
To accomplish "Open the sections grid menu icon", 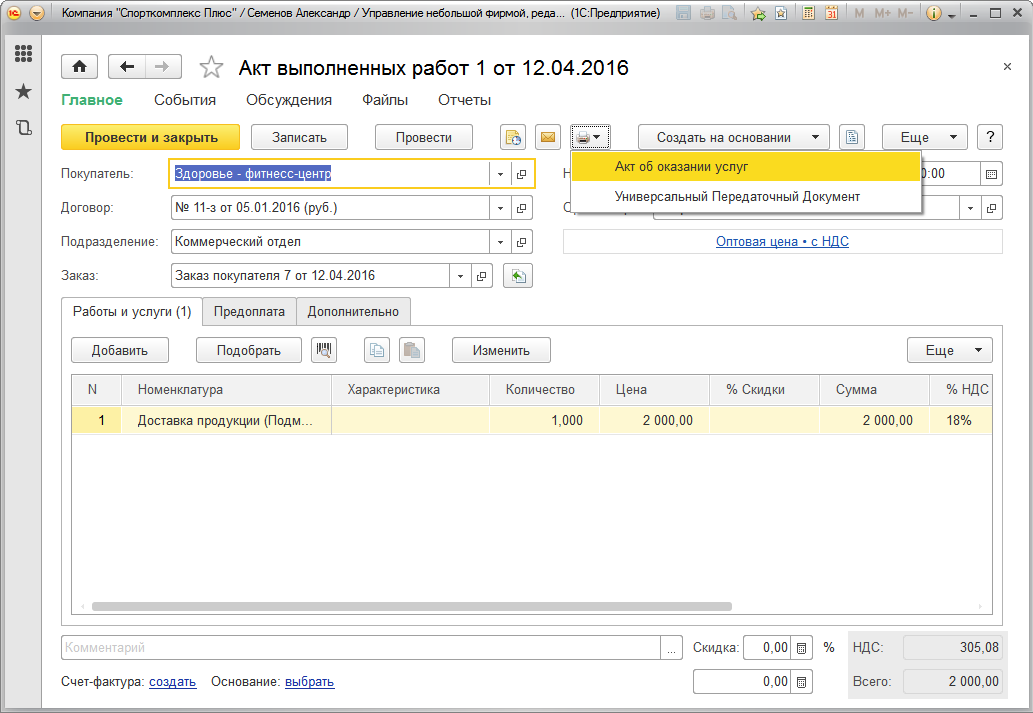I will [23, 54].
